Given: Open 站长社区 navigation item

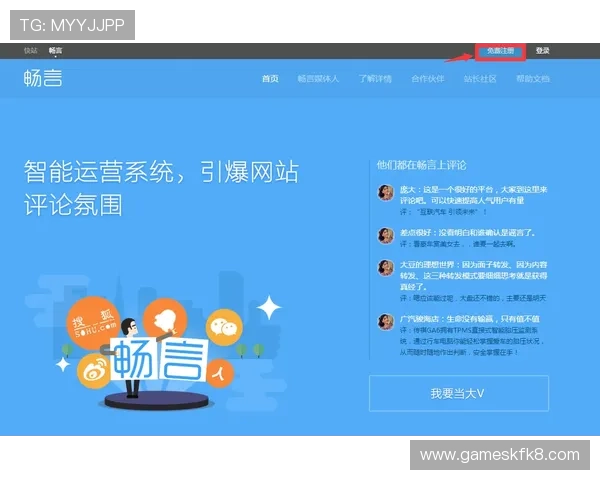Looking at the screenshot, I should (480, 79).
